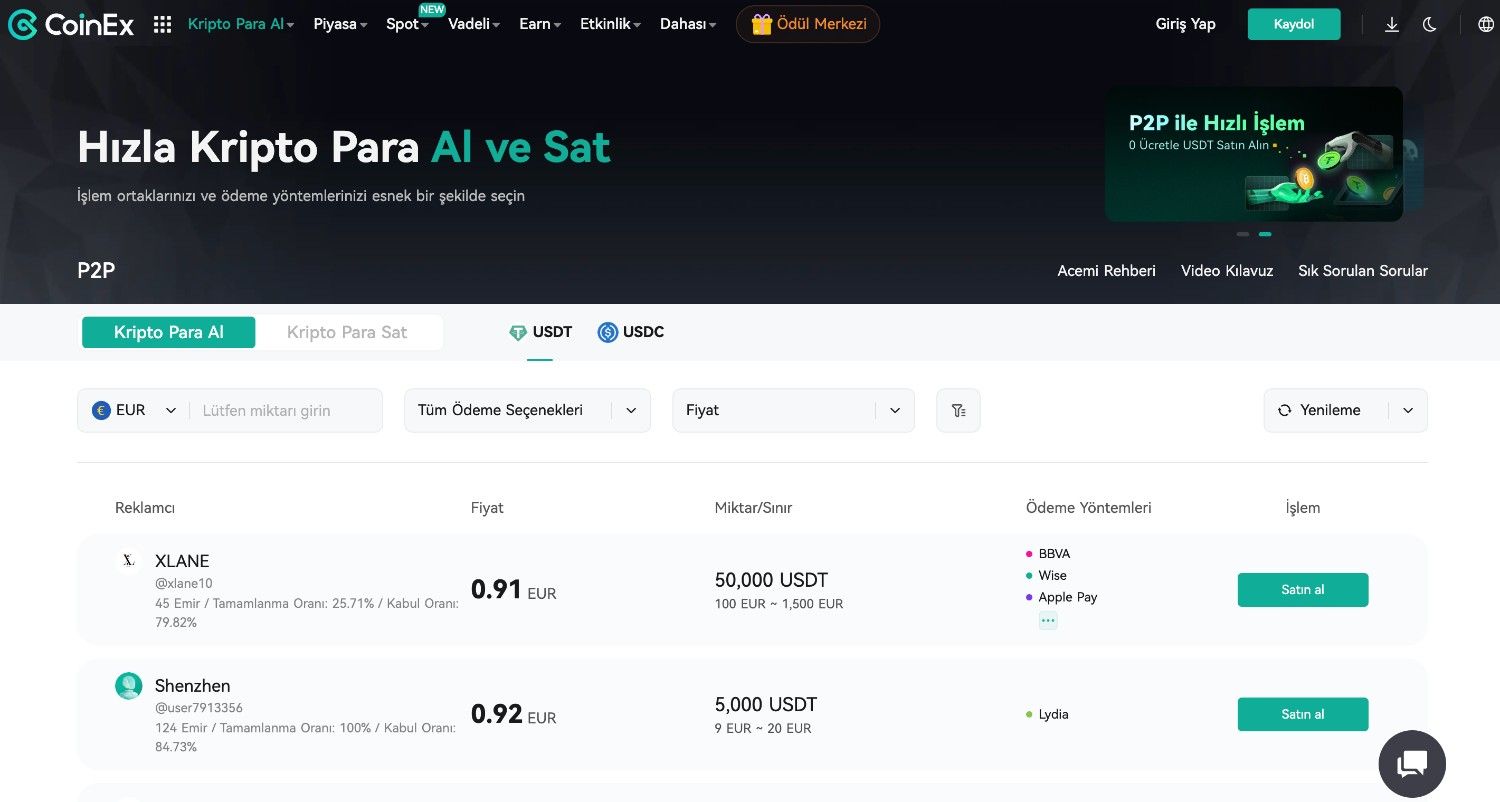Open the apps grid icon beside the logo
The image size is (1500, 802).
click(162, 24)
